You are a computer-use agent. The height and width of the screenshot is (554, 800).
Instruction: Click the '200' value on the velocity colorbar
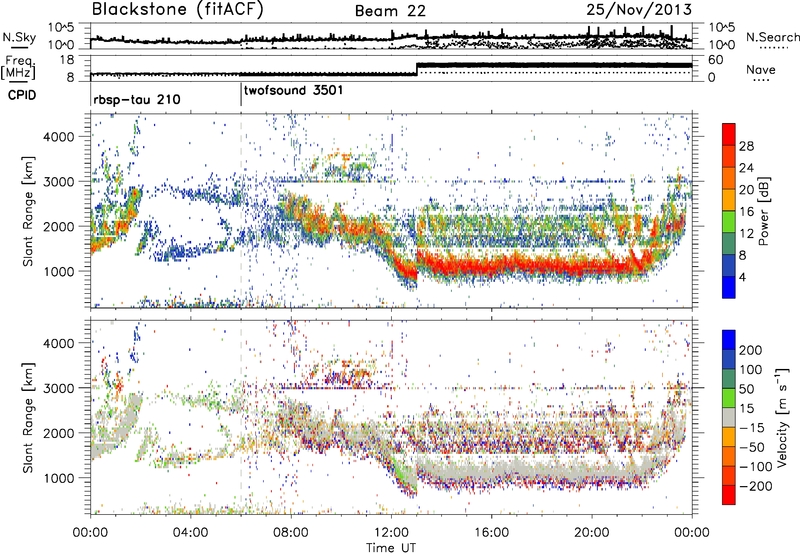[x=751, y=350]
